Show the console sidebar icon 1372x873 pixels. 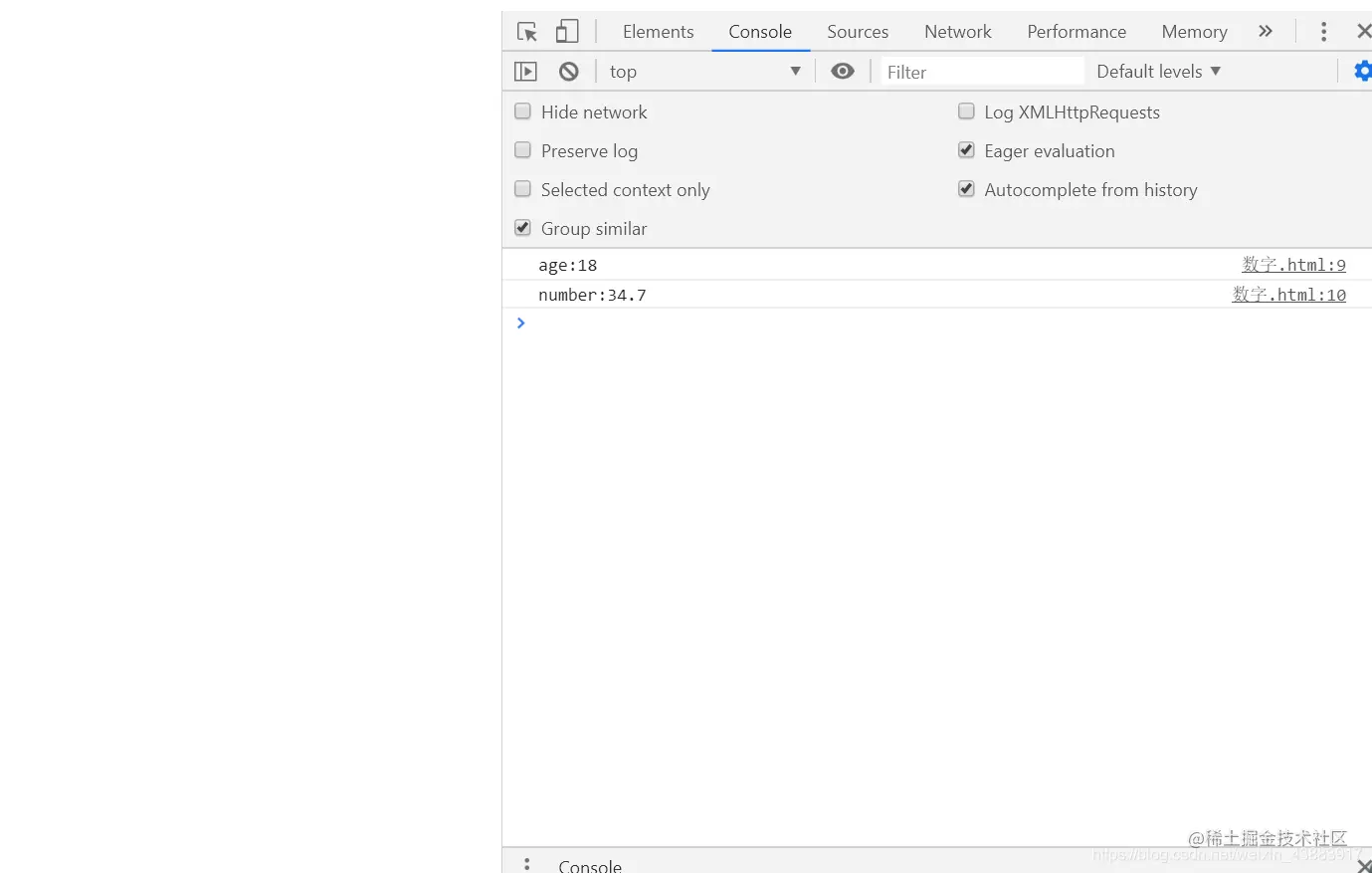[x=525, y=72]
